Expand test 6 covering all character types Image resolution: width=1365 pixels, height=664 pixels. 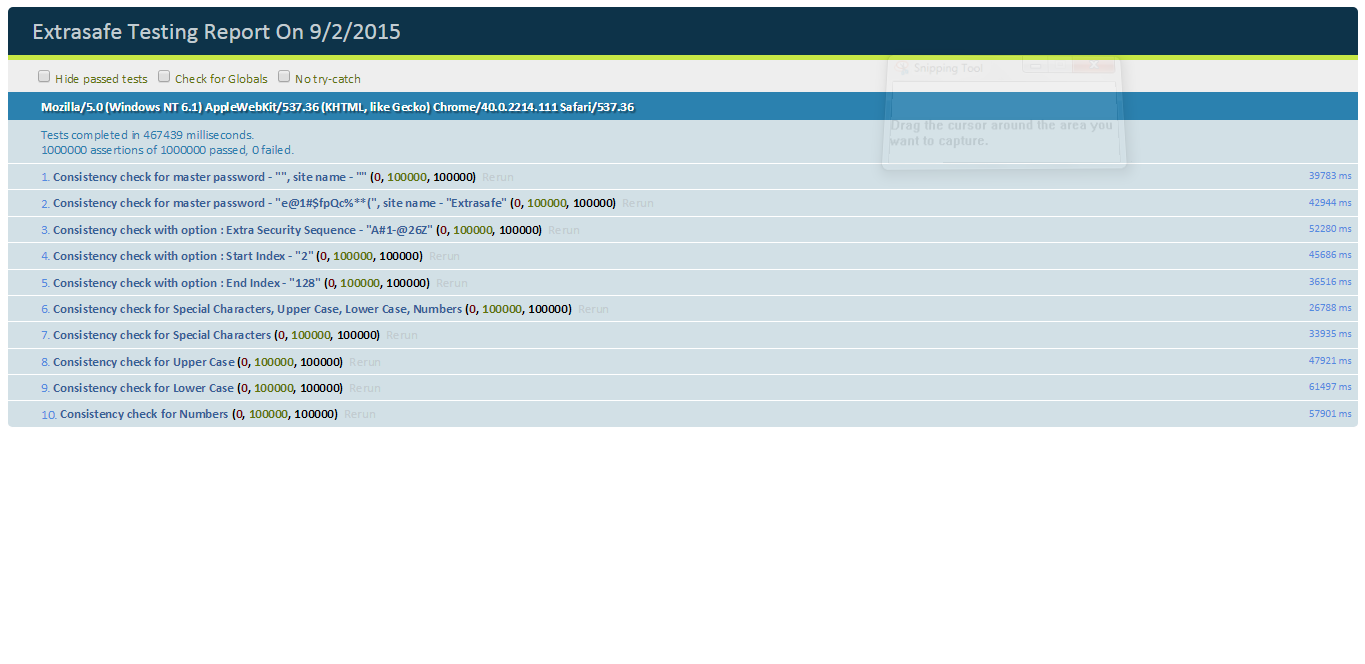tap(257, 309)
